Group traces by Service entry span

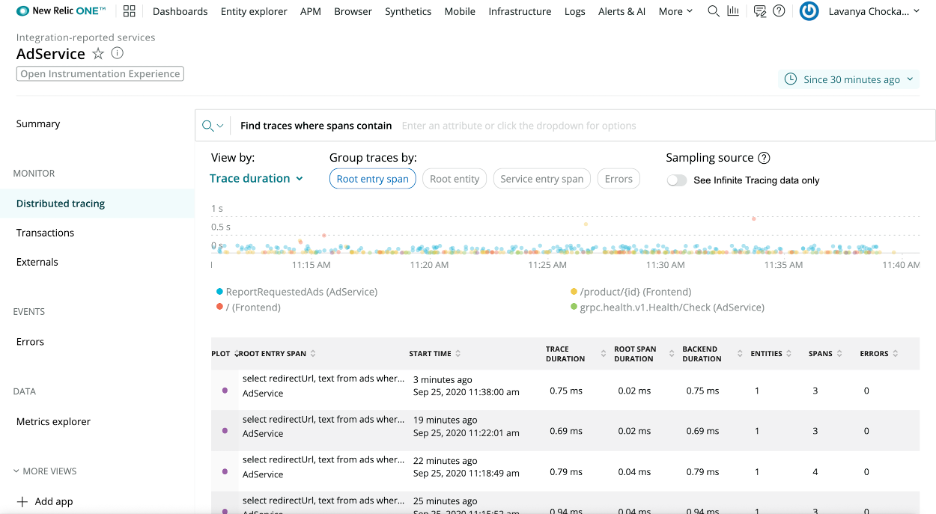(x=542, y=178)
